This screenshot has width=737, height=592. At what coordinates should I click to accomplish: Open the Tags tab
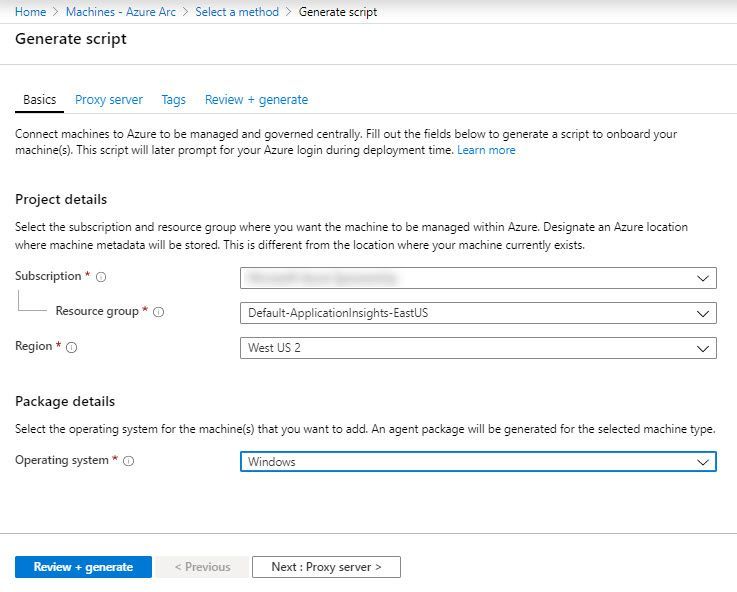[x=173, y=100]
